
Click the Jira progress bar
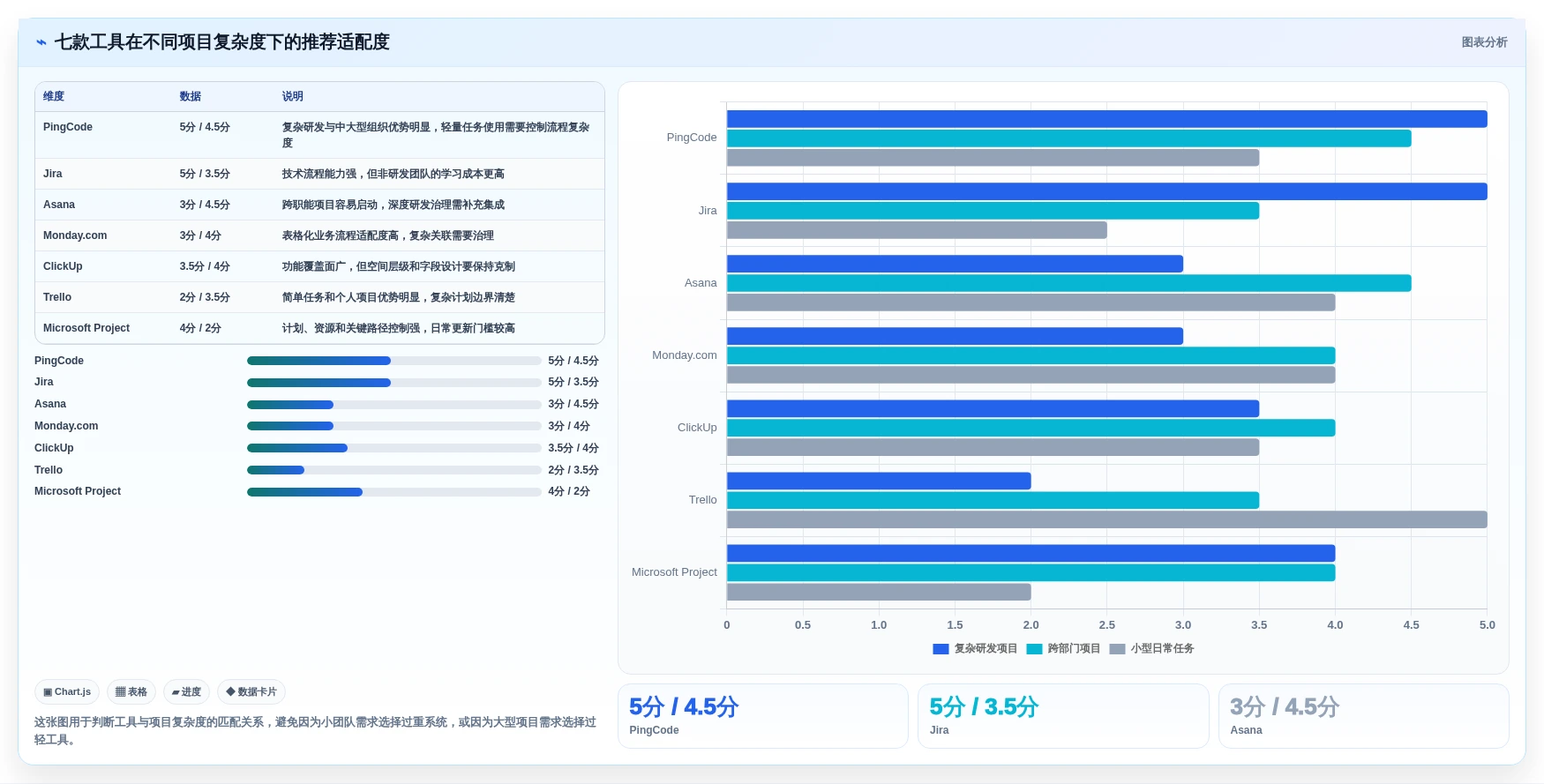(394, 383)
